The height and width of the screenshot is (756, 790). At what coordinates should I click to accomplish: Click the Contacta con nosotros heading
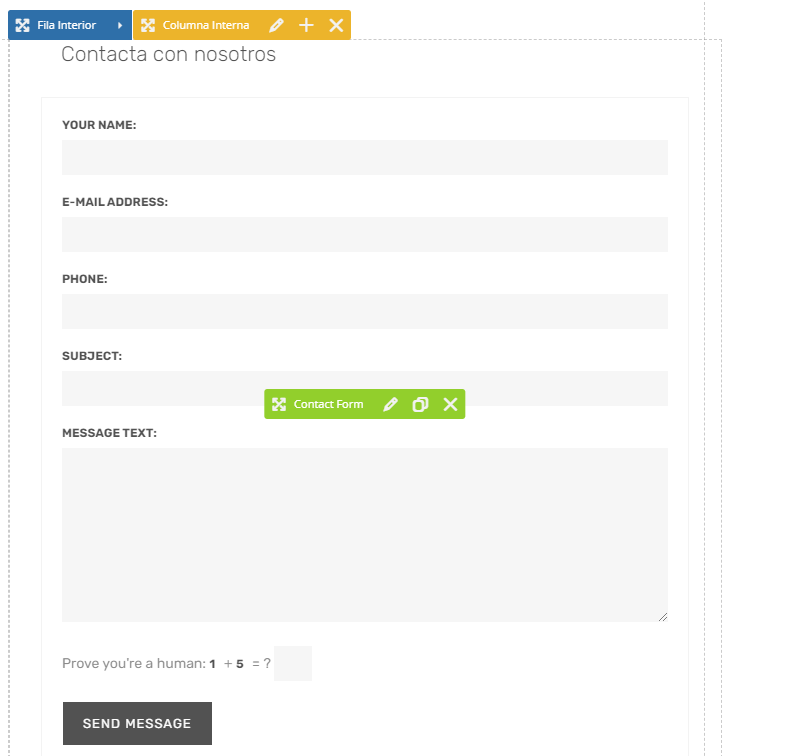(x=168, y=54)
